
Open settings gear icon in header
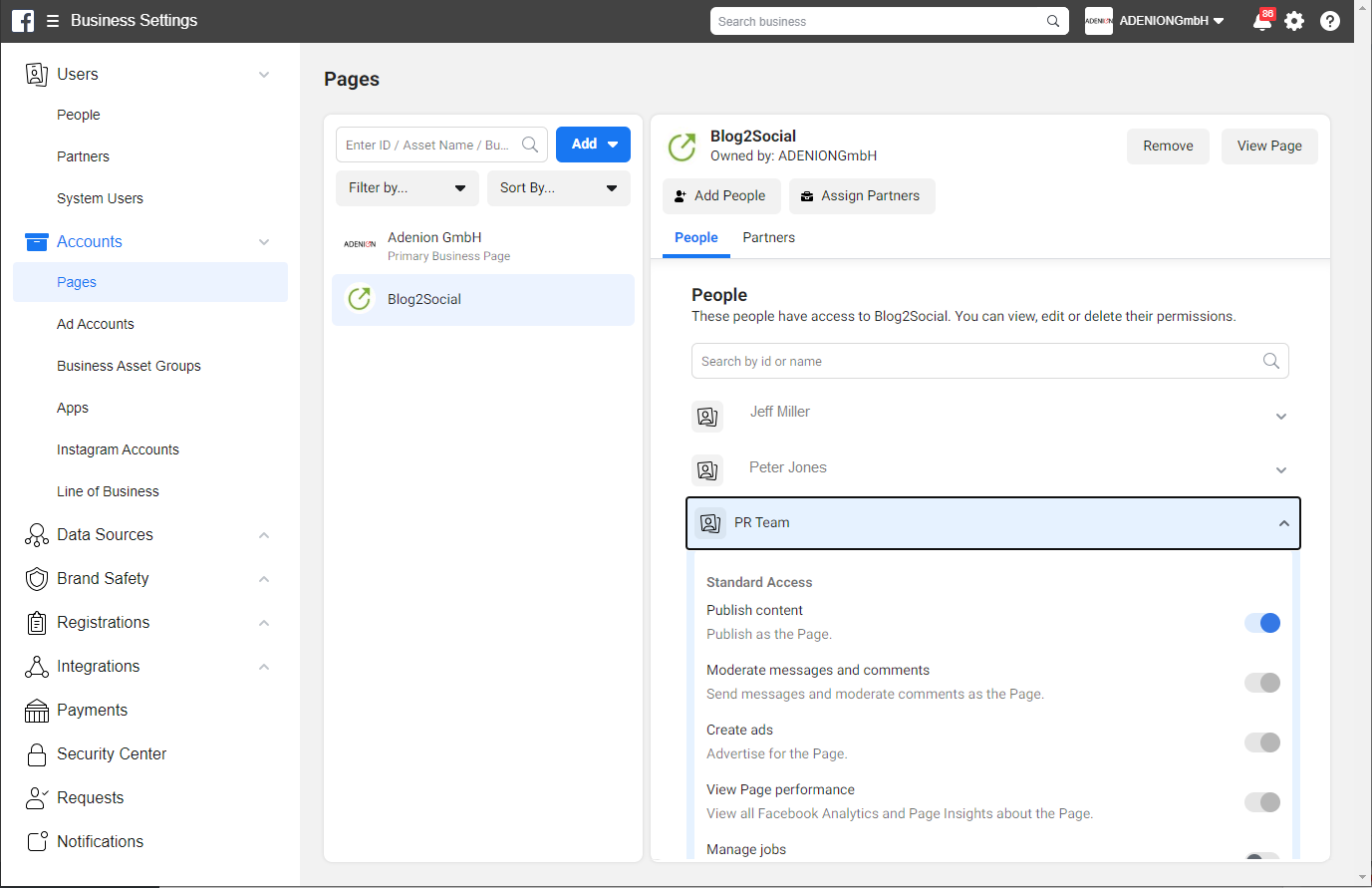1294,21
